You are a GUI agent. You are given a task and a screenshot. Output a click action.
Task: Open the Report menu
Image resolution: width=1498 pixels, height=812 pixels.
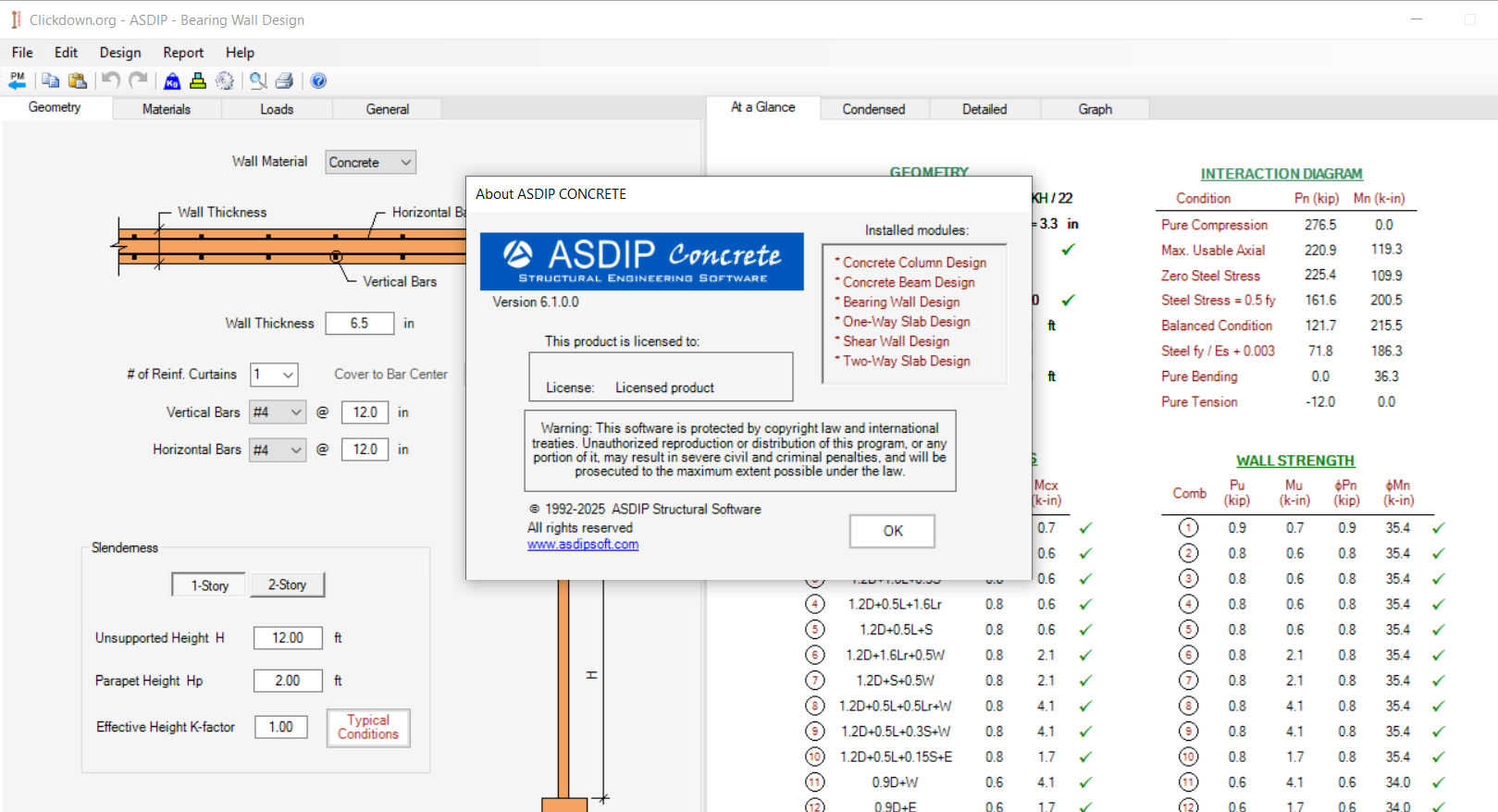pyautogui.click(x=183, y=53)
